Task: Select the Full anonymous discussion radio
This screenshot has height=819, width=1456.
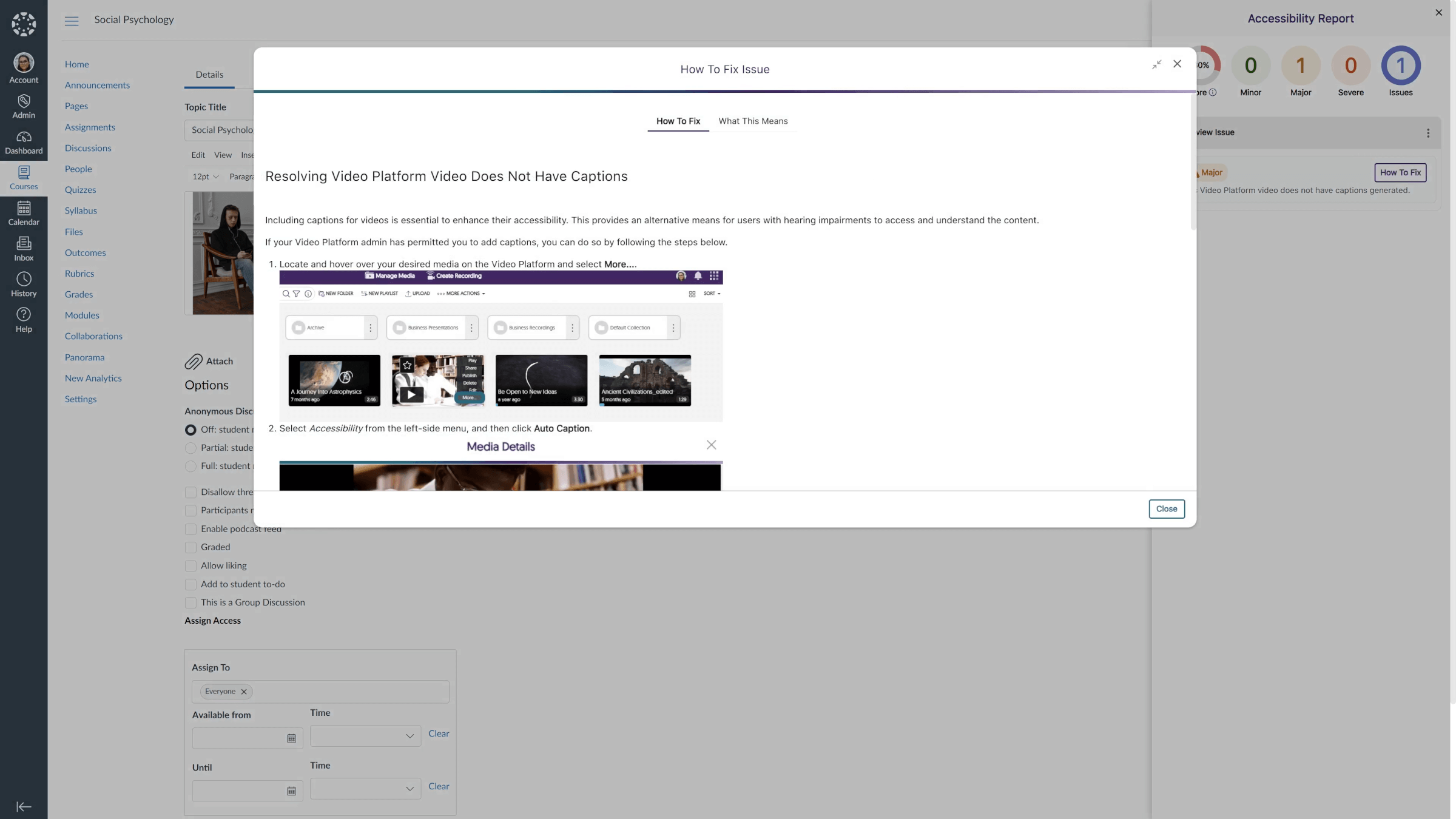Action: (x=190, y=466)
